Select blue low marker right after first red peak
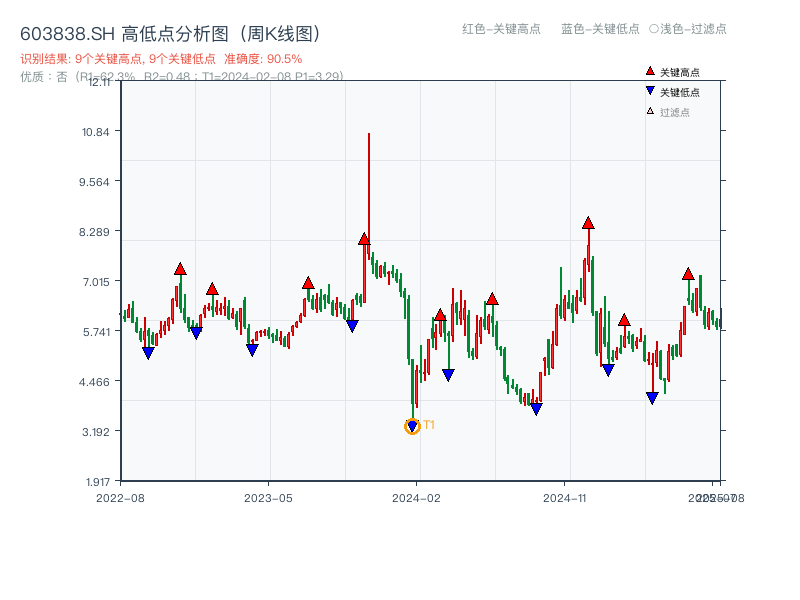The image size is (800, 600). (x=196, y=333)
